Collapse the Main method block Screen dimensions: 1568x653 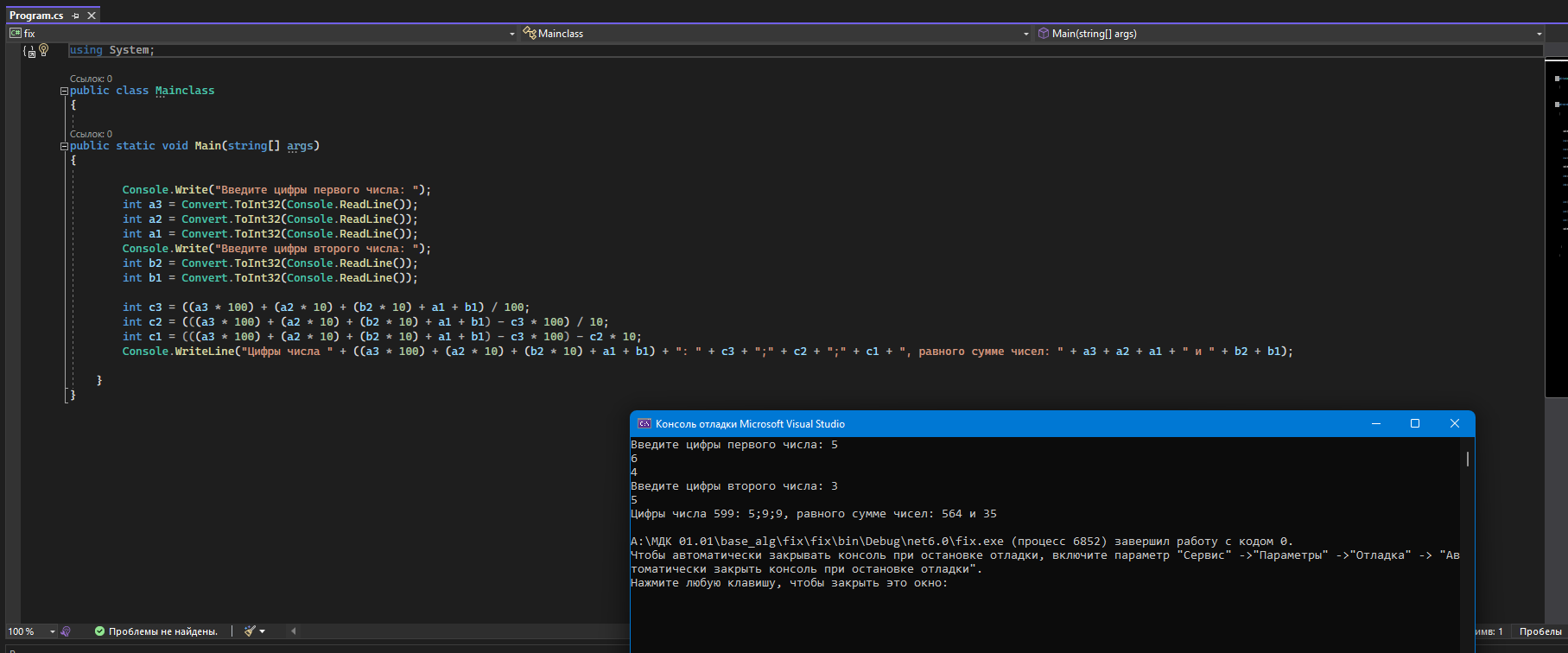coord(64,146)
